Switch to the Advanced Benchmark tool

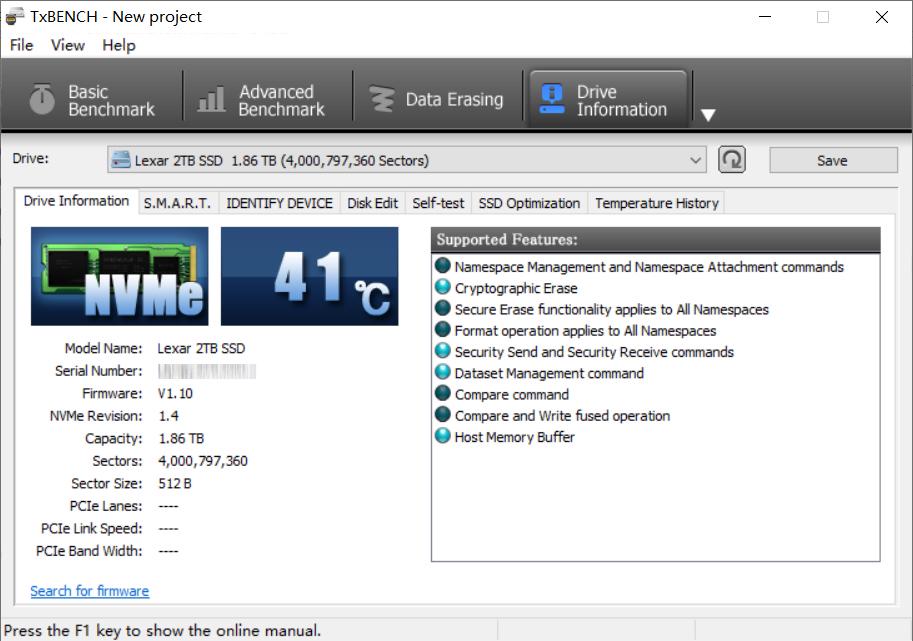[266, 97]
